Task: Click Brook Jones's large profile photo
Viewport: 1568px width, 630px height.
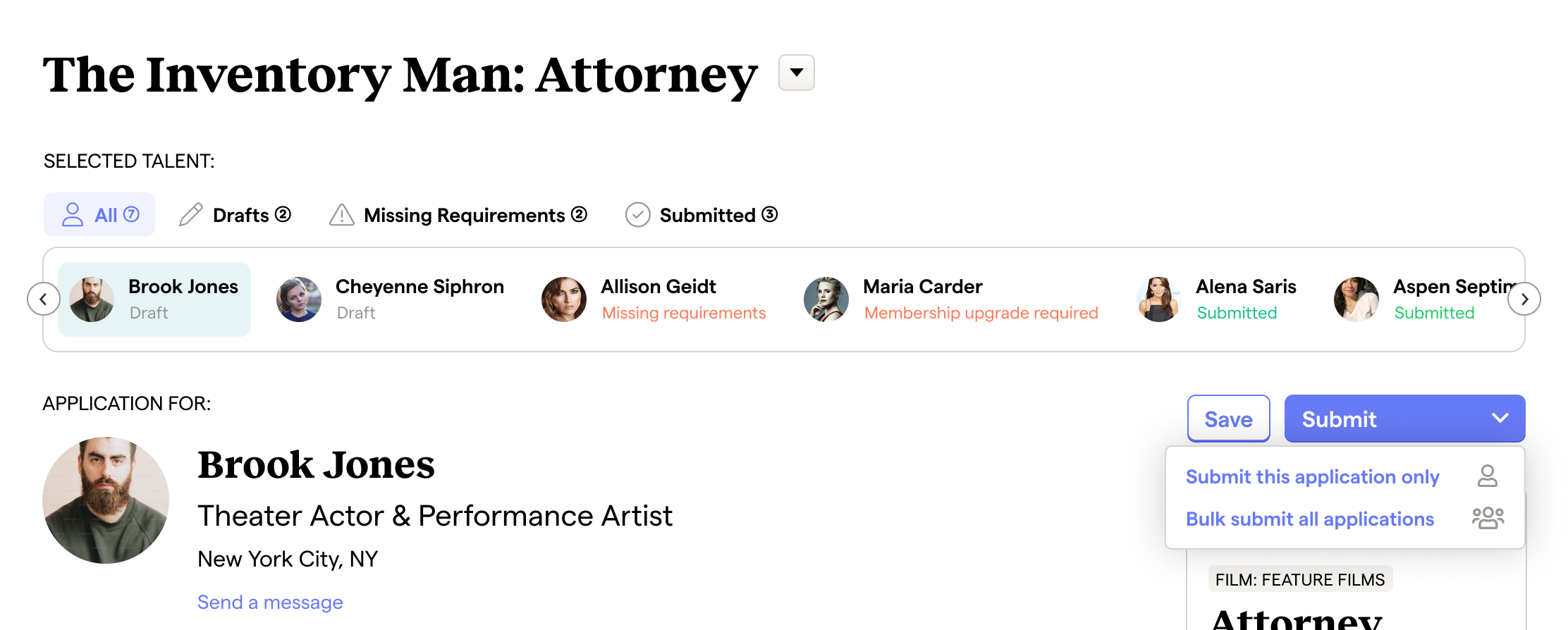Action: click(106, 500)
